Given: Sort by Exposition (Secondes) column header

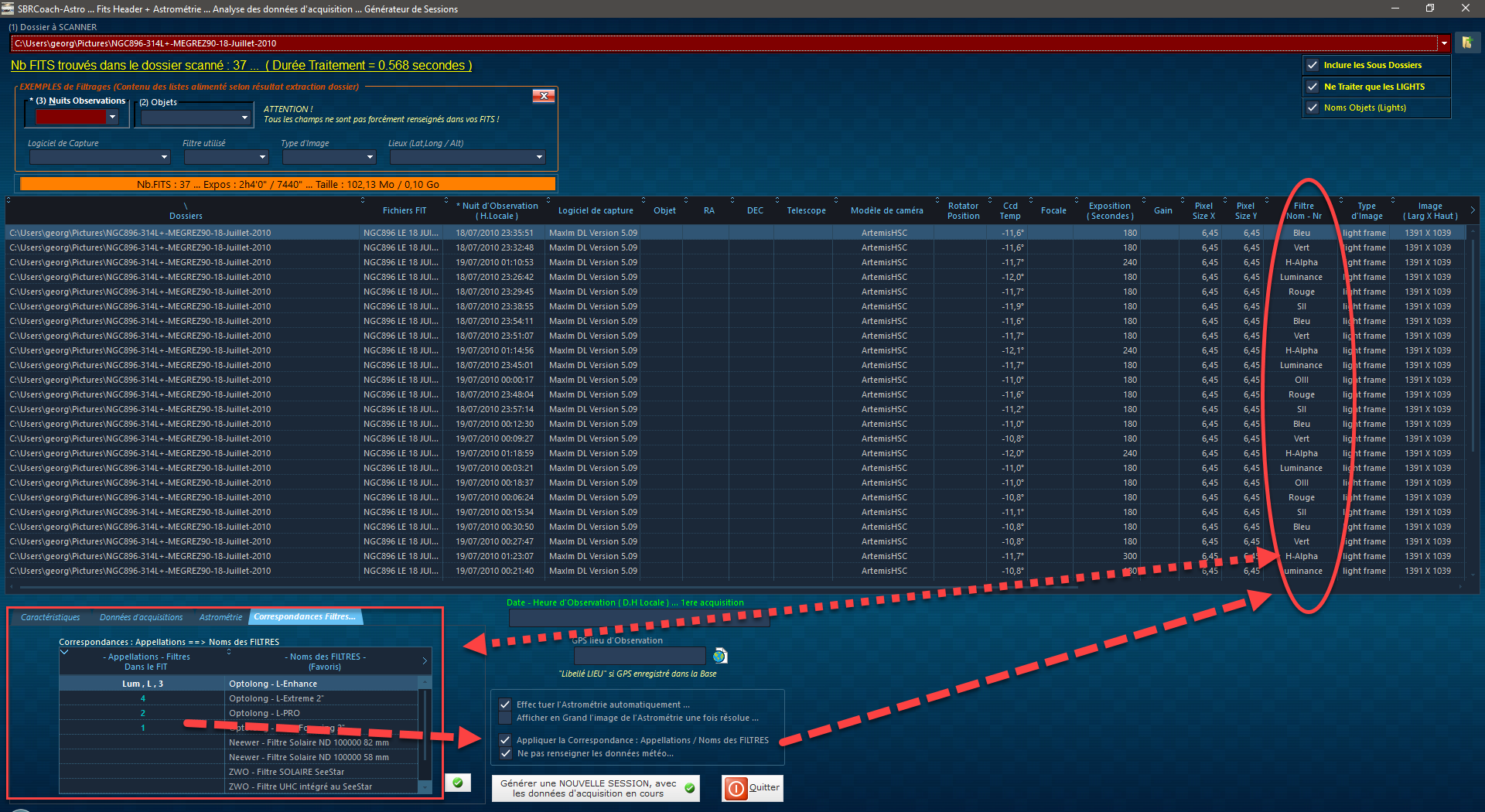Looking at the screenshot, I should point(1110,210).
